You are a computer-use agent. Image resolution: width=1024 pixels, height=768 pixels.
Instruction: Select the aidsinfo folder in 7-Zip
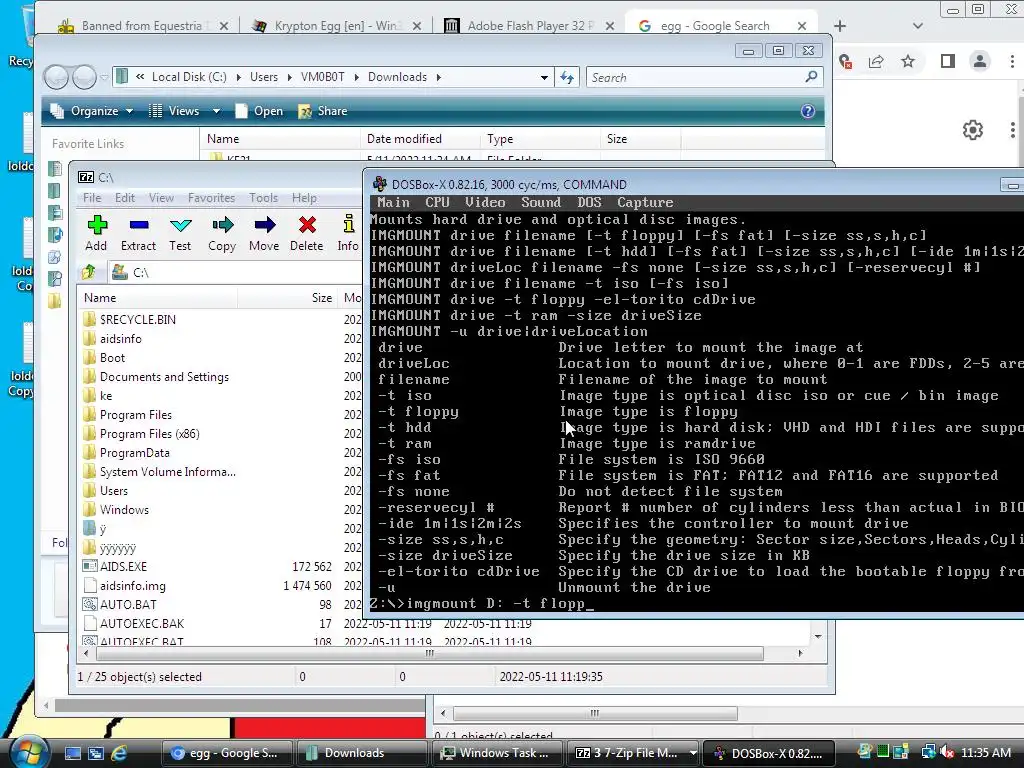tap(112, 338)
